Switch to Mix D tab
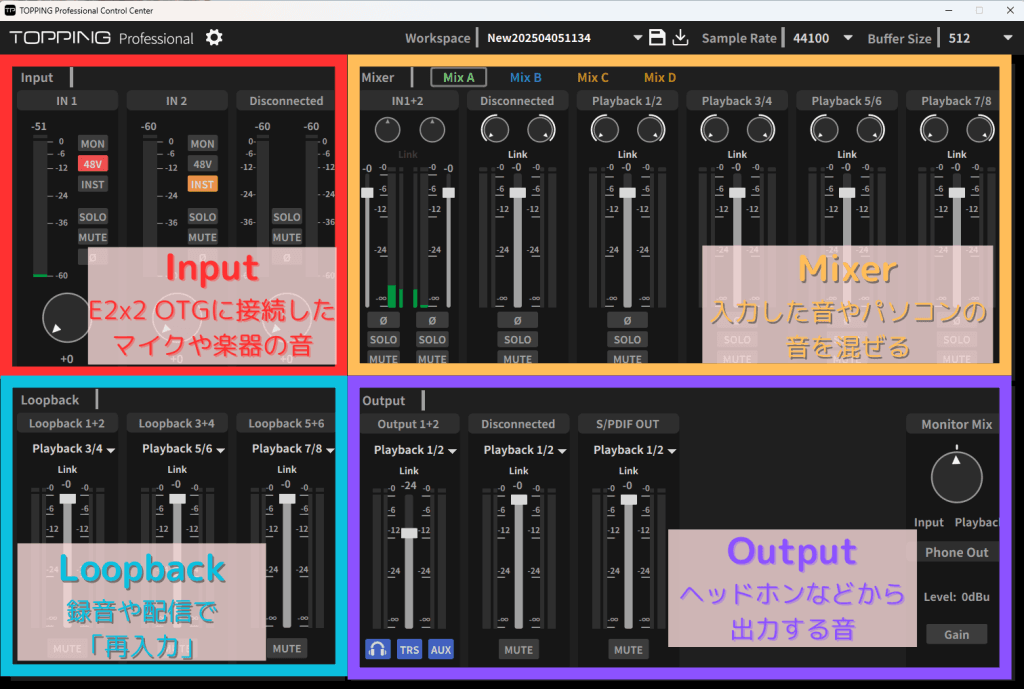The height and width of the screenshot is (689, 1024). (x=660, y=77)
